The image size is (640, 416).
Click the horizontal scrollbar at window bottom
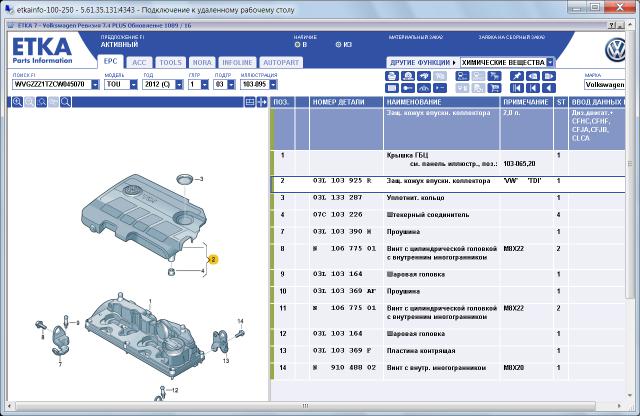coord(305,406)
